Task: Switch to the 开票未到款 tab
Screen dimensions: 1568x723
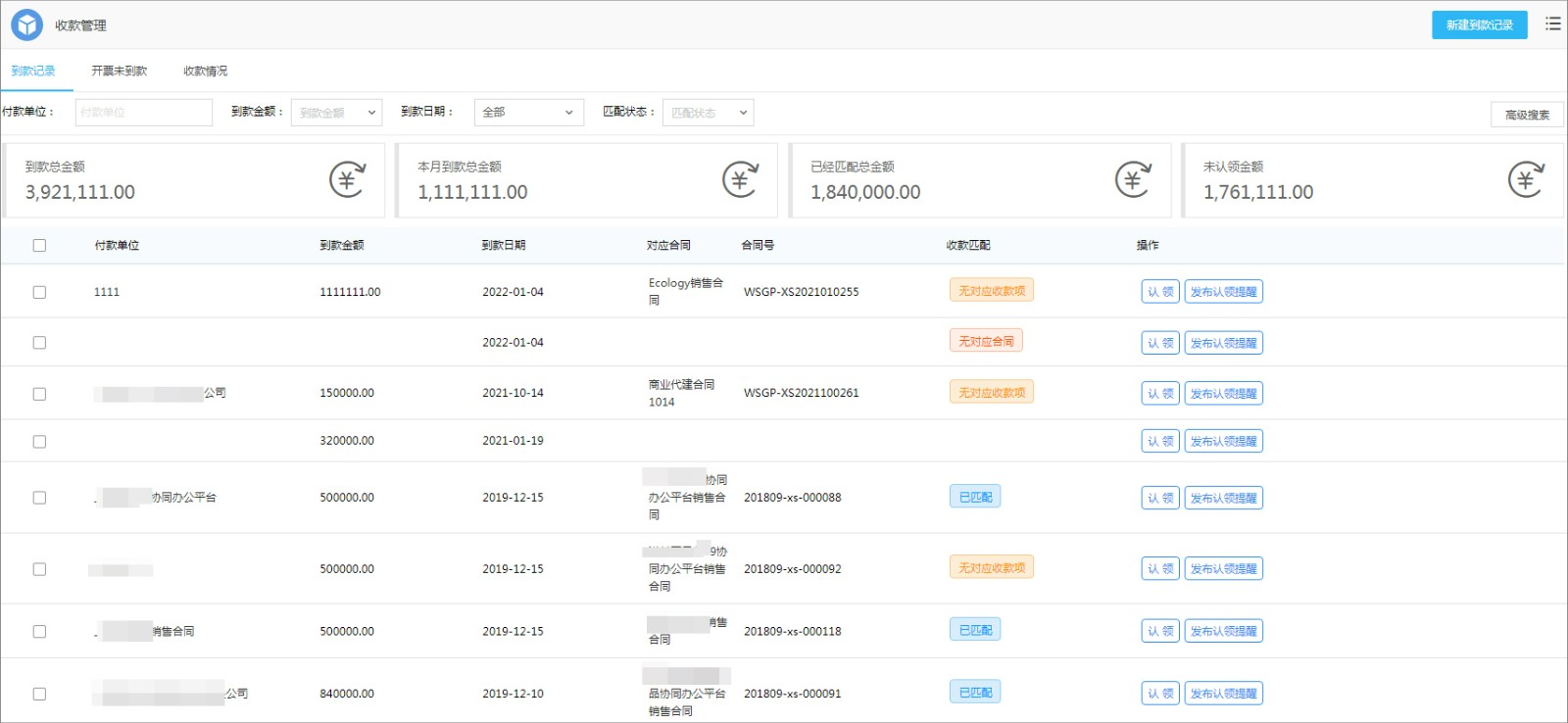Action: (119, 71)
